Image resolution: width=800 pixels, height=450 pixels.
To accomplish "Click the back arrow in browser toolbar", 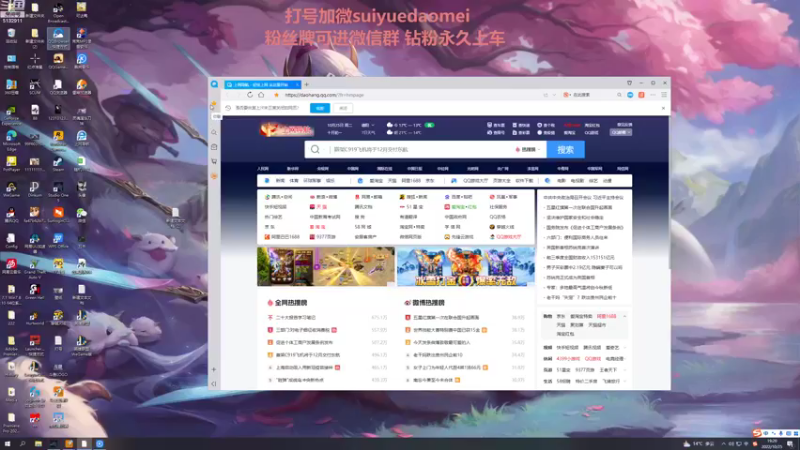I will [228, 95].
